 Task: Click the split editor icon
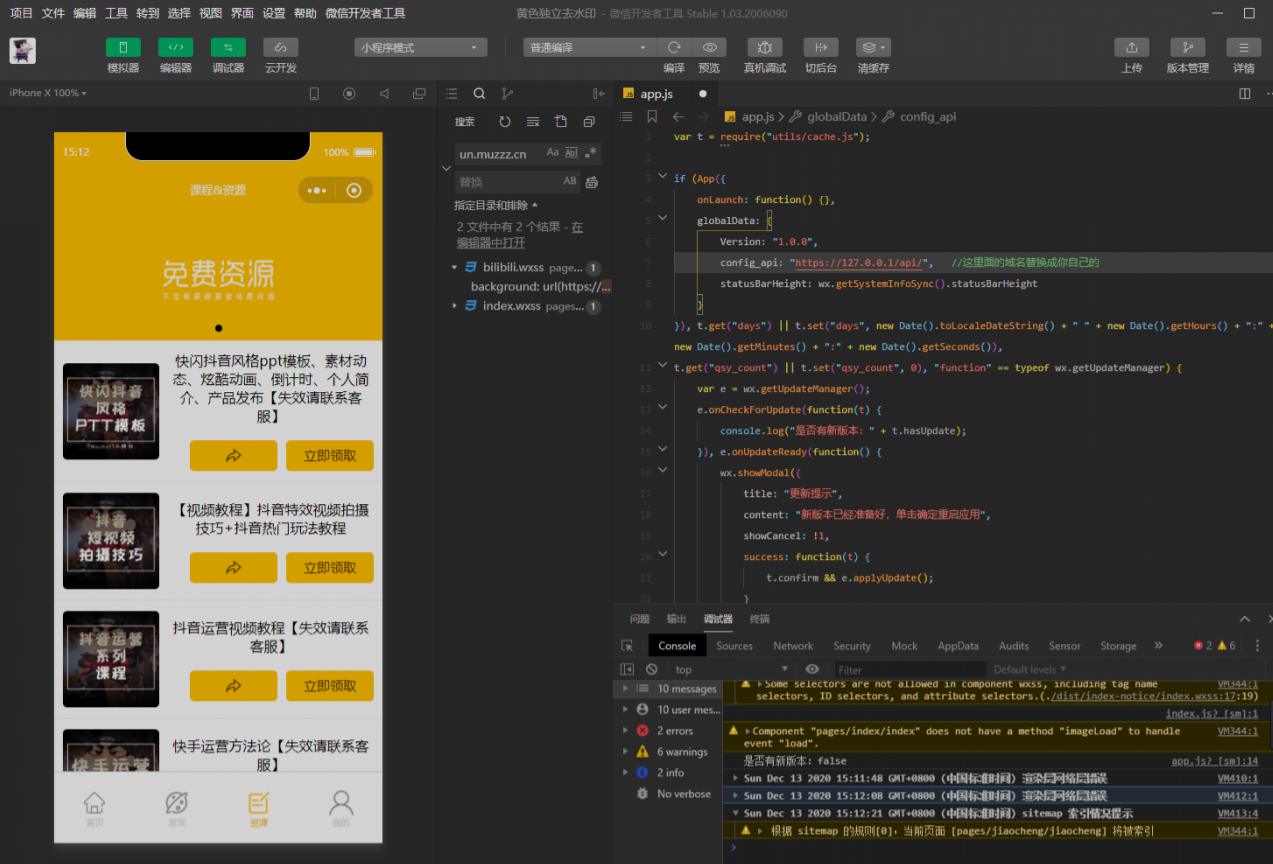1244,94
